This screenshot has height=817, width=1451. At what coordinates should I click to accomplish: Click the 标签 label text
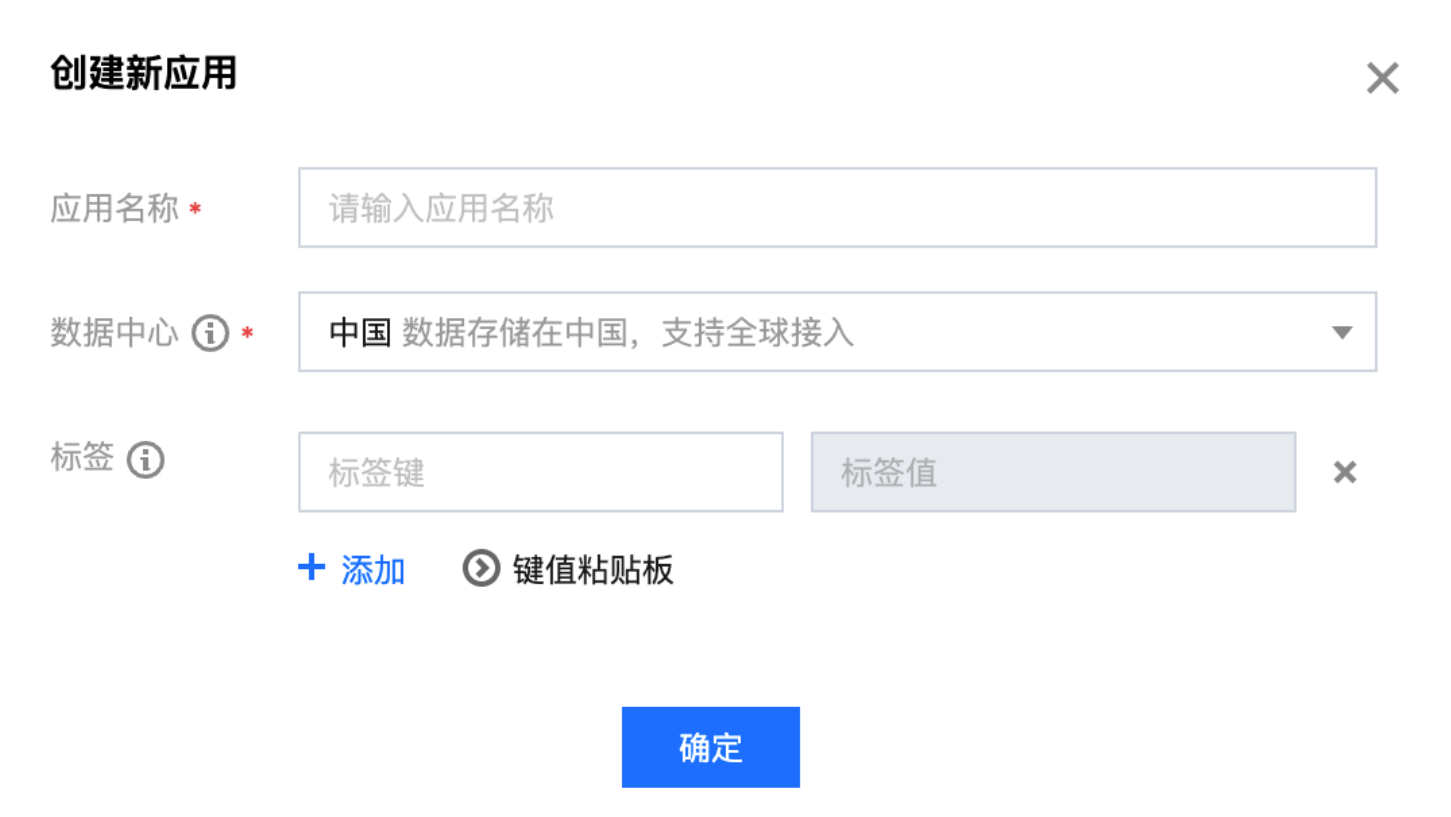(82, 460)
